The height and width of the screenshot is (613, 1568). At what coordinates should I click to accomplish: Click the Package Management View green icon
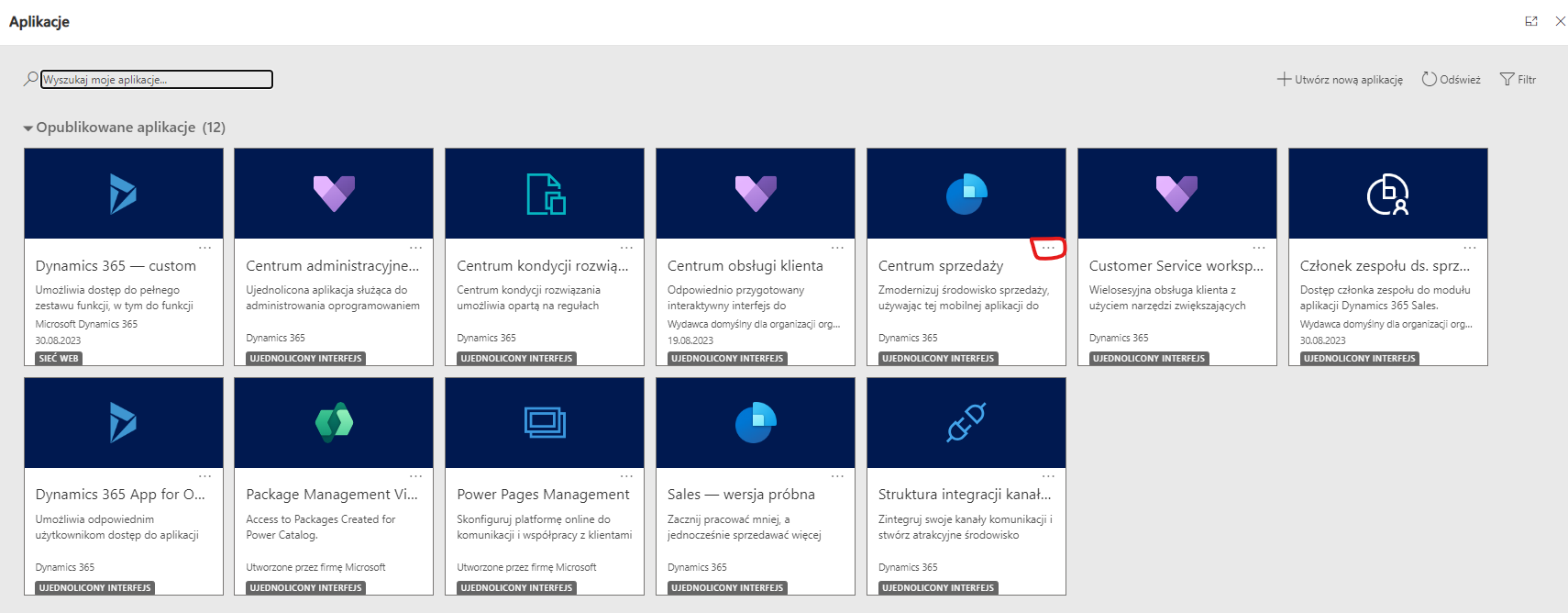click(x=334, y=422)
